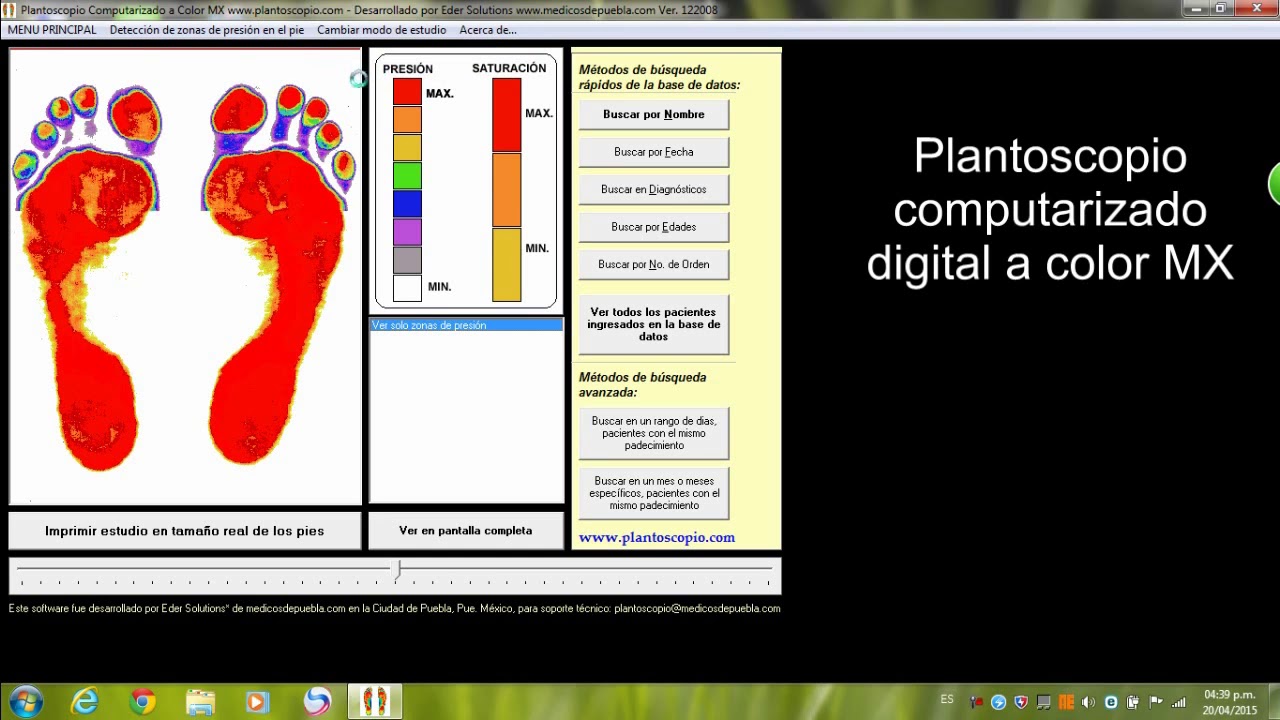Open the Action Center flag icon
This screenshot has width=1280, height=720.
click(x=1156, y=702)
